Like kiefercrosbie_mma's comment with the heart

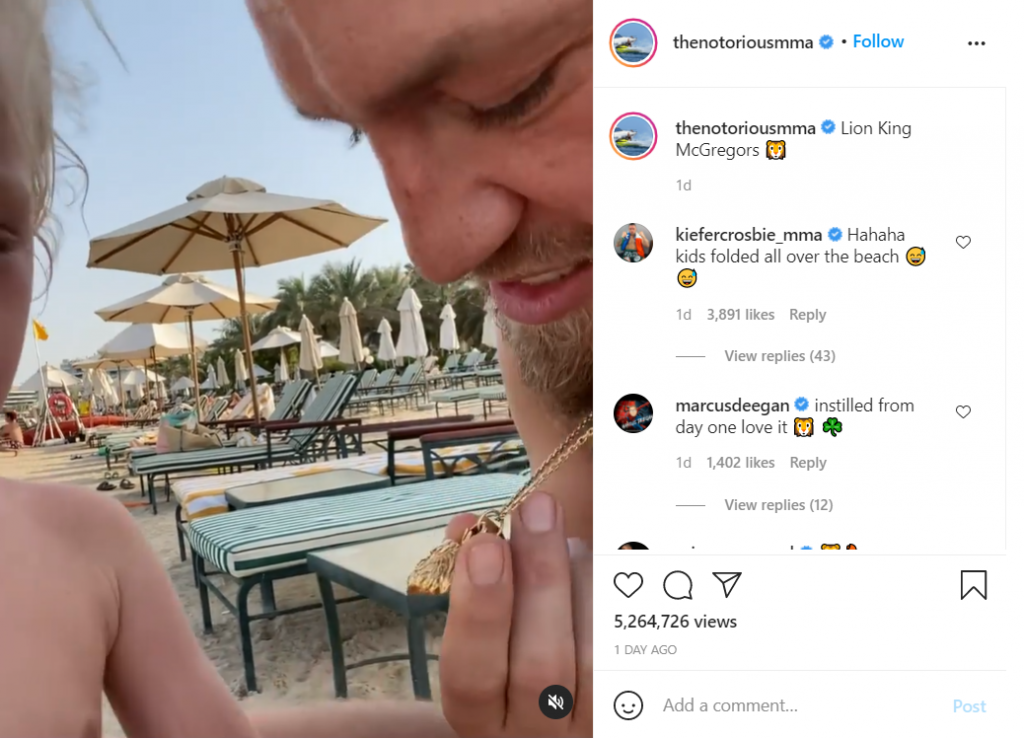point(963,241)
